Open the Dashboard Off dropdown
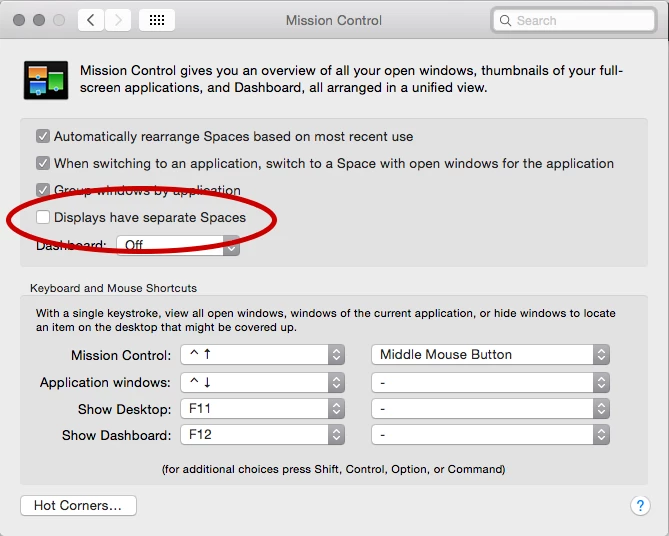Viewport: 669px width, 536px height. click(178, 245)
